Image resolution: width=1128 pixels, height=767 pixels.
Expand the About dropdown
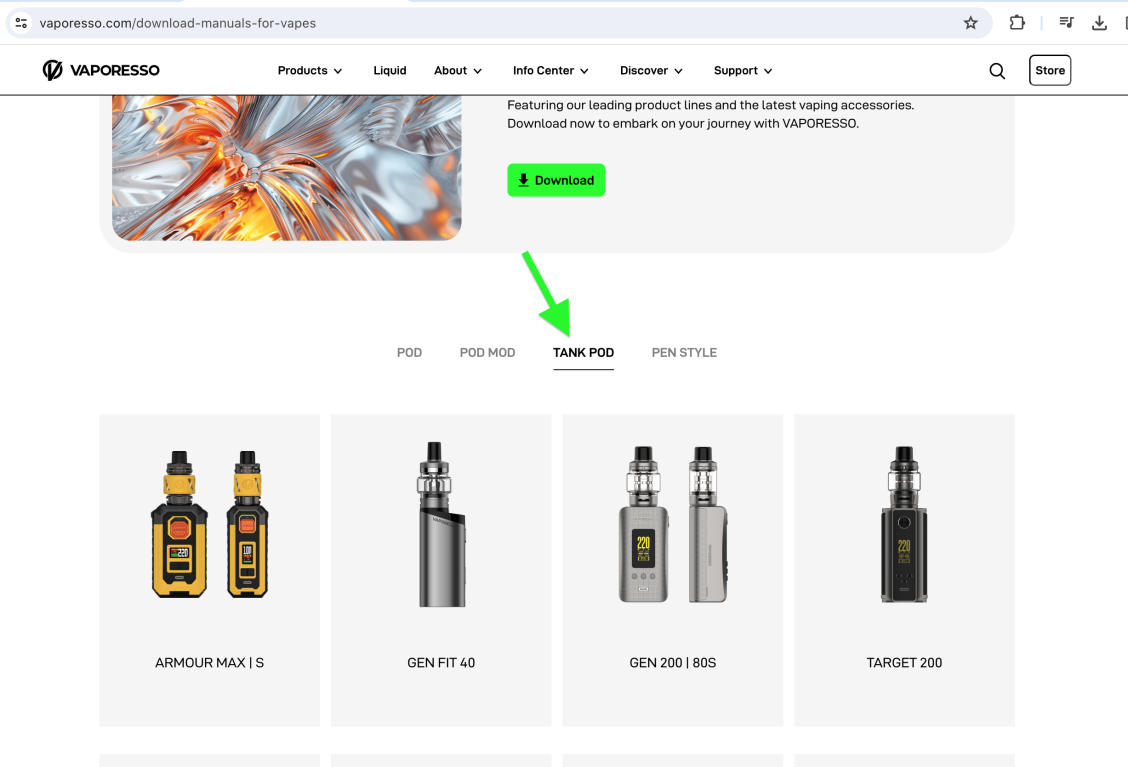pos(458,71)
